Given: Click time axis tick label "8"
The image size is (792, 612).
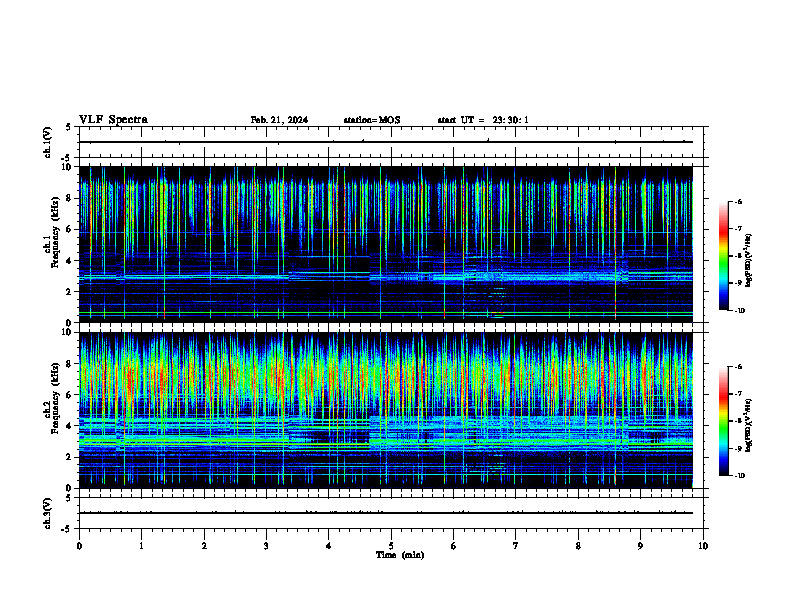Looking at the screenshot, I should [578, 546].
